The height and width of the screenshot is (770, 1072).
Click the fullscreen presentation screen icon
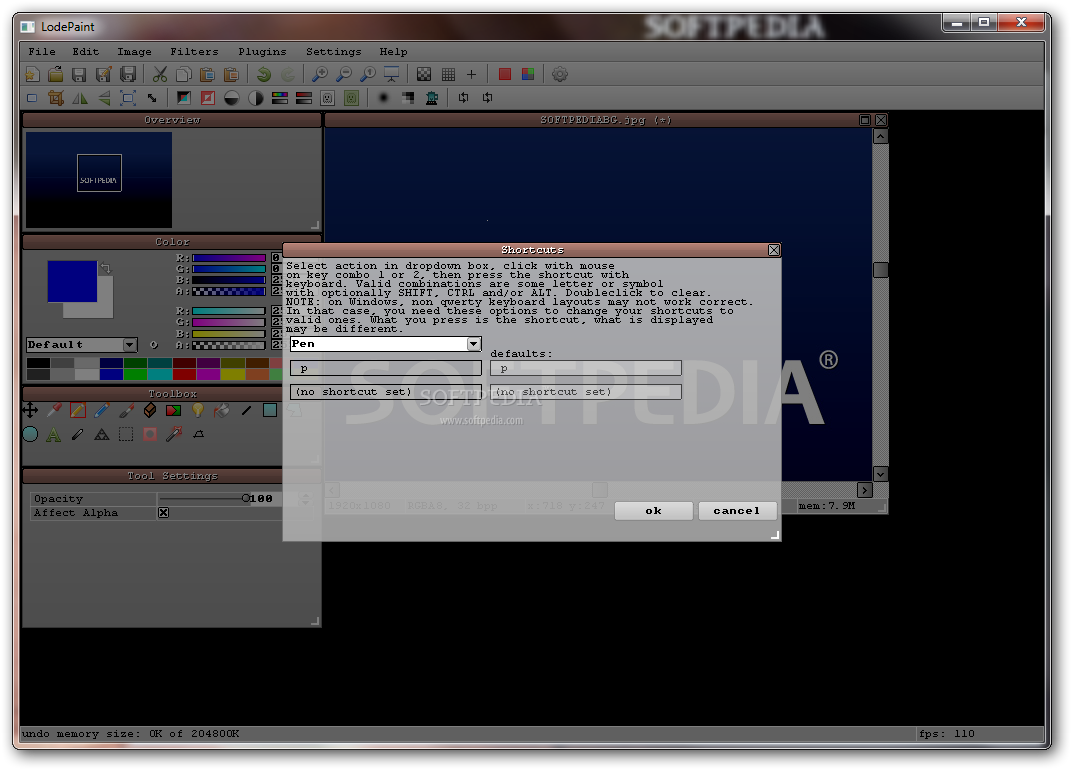pos(392,75)
